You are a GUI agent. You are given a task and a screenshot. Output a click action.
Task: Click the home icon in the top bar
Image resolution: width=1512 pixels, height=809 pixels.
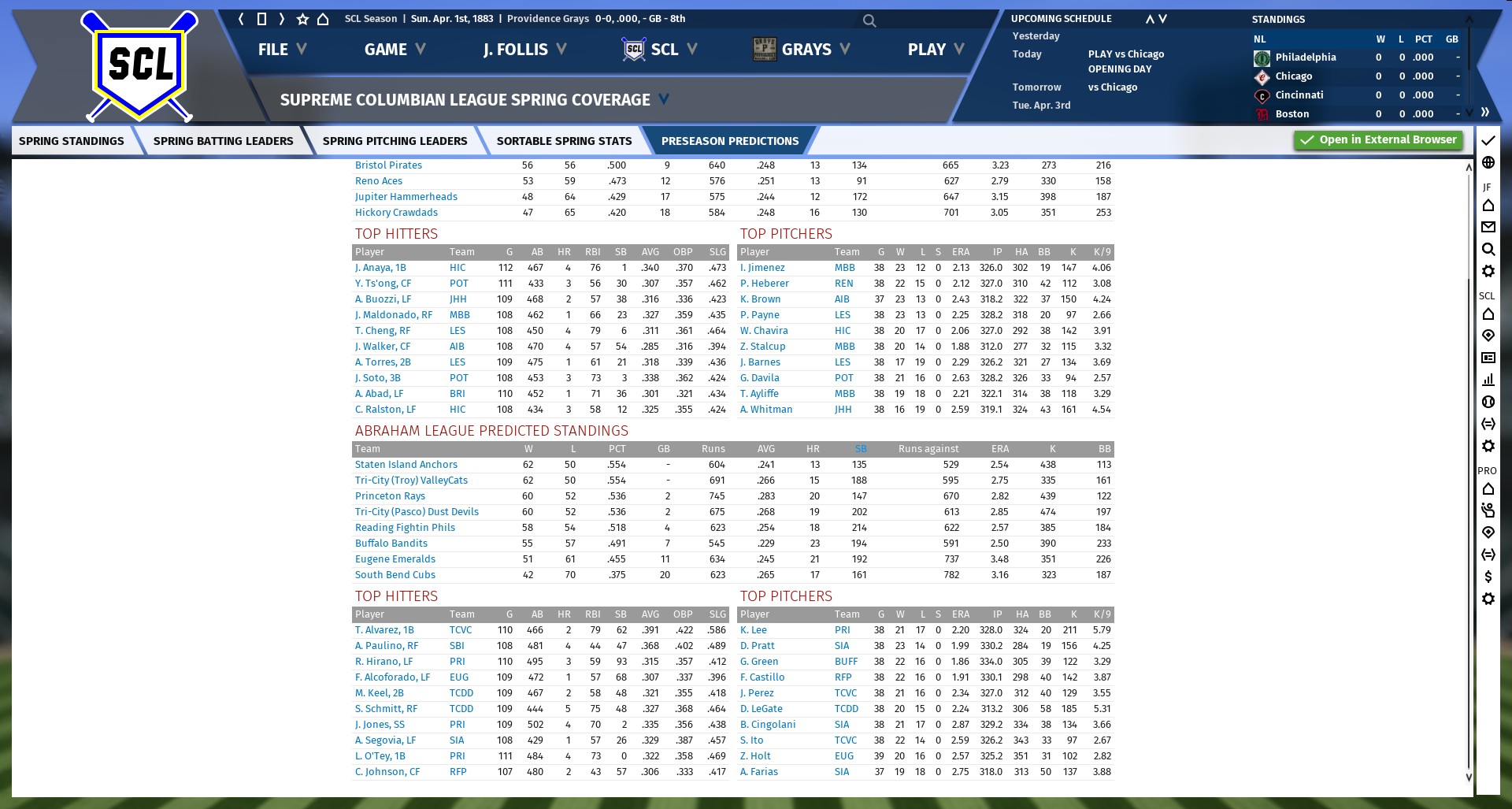(323, 19)
